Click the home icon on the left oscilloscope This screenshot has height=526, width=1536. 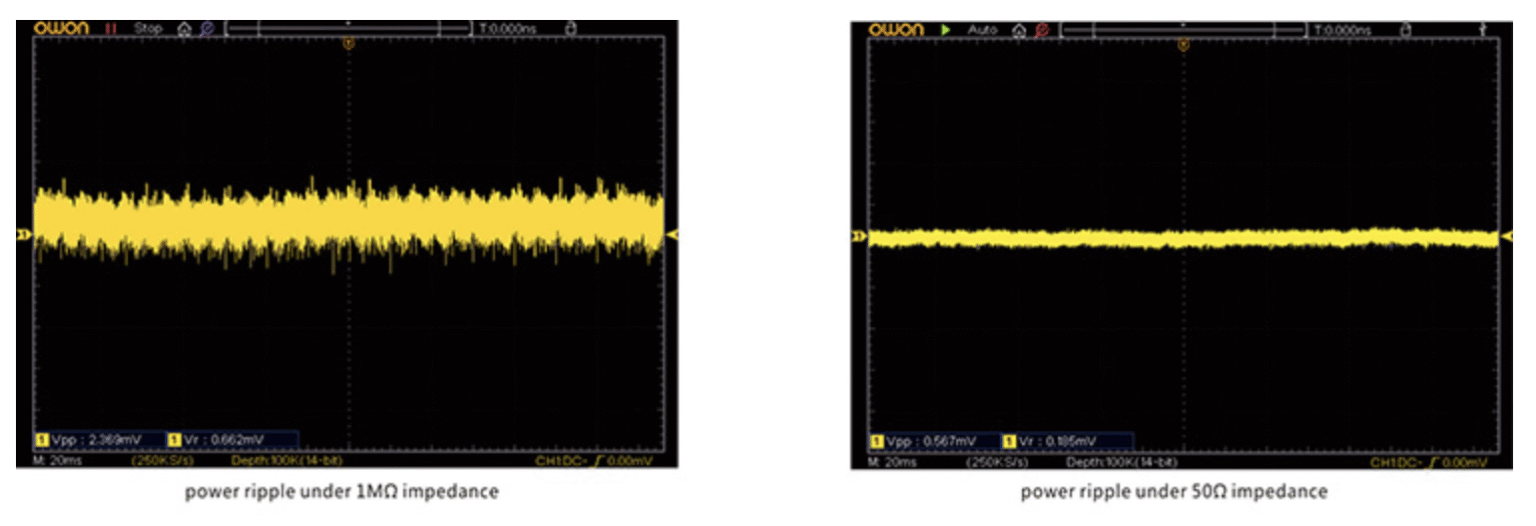point(184,29)
